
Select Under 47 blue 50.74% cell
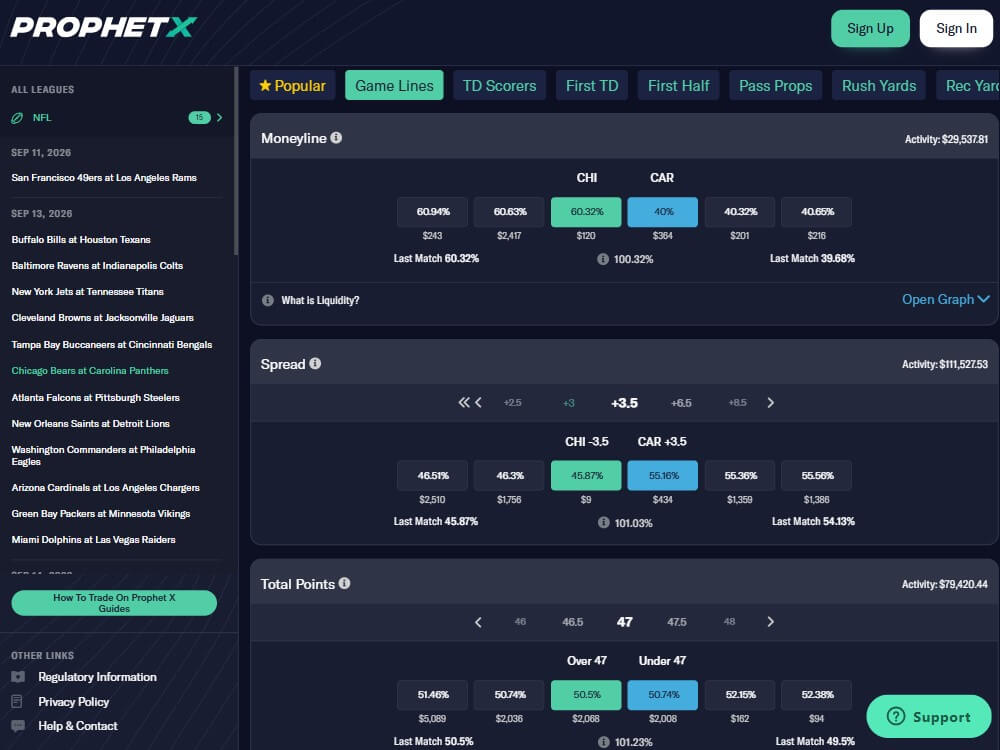[663, 695]
